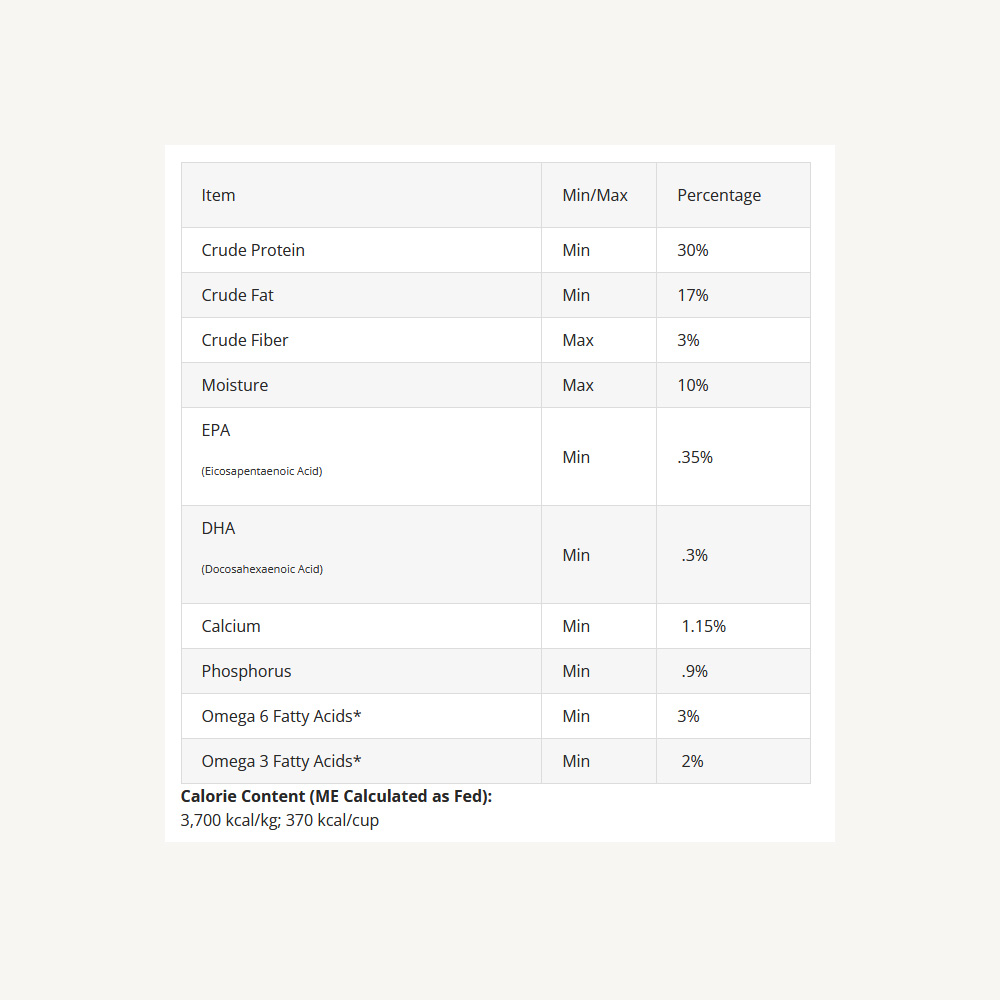Select the EPA label text
This screenshot has width=1000, height=1000.
tap(216, 430)
